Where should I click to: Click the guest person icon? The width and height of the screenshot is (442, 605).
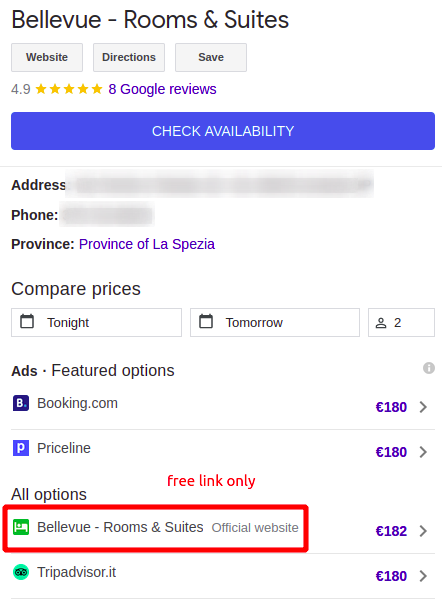pyautogui.click(x=381, y=323)
